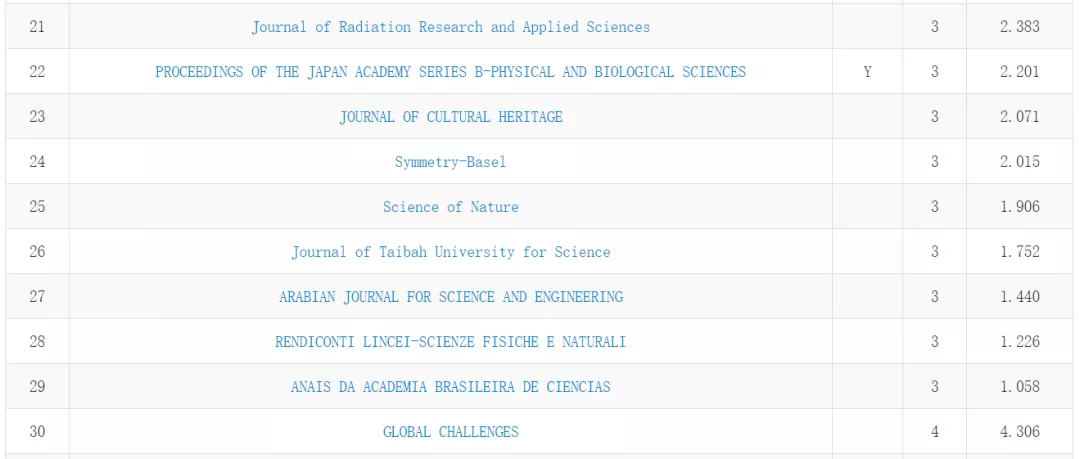Click Journal of Taibah University for Science

tap(450, 252)
